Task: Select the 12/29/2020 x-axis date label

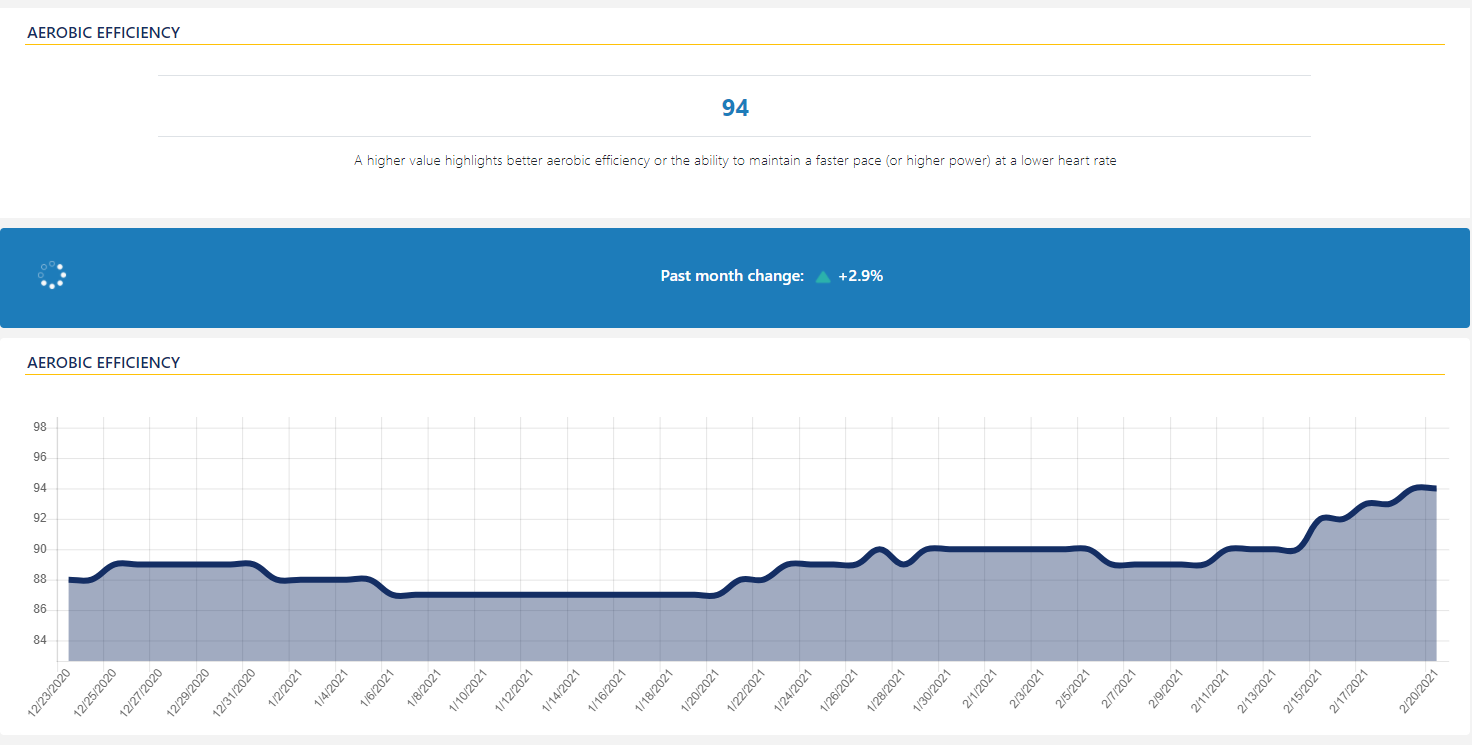Action: click(187, 692)
